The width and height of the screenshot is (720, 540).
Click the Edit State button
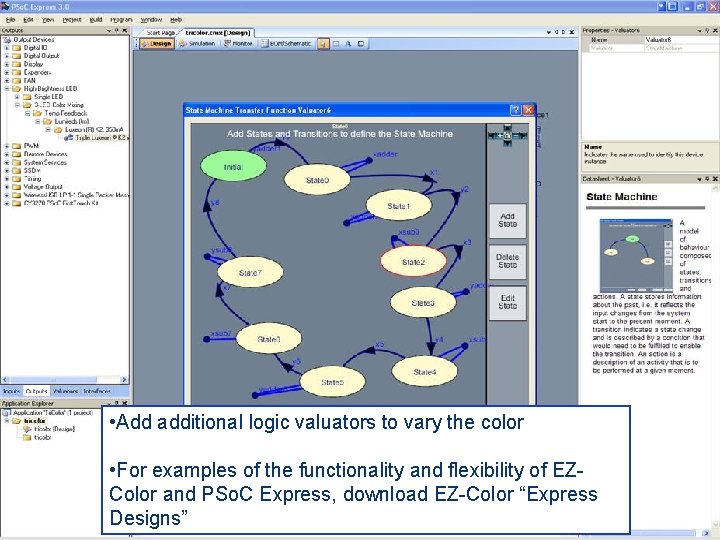click(507, 302)
